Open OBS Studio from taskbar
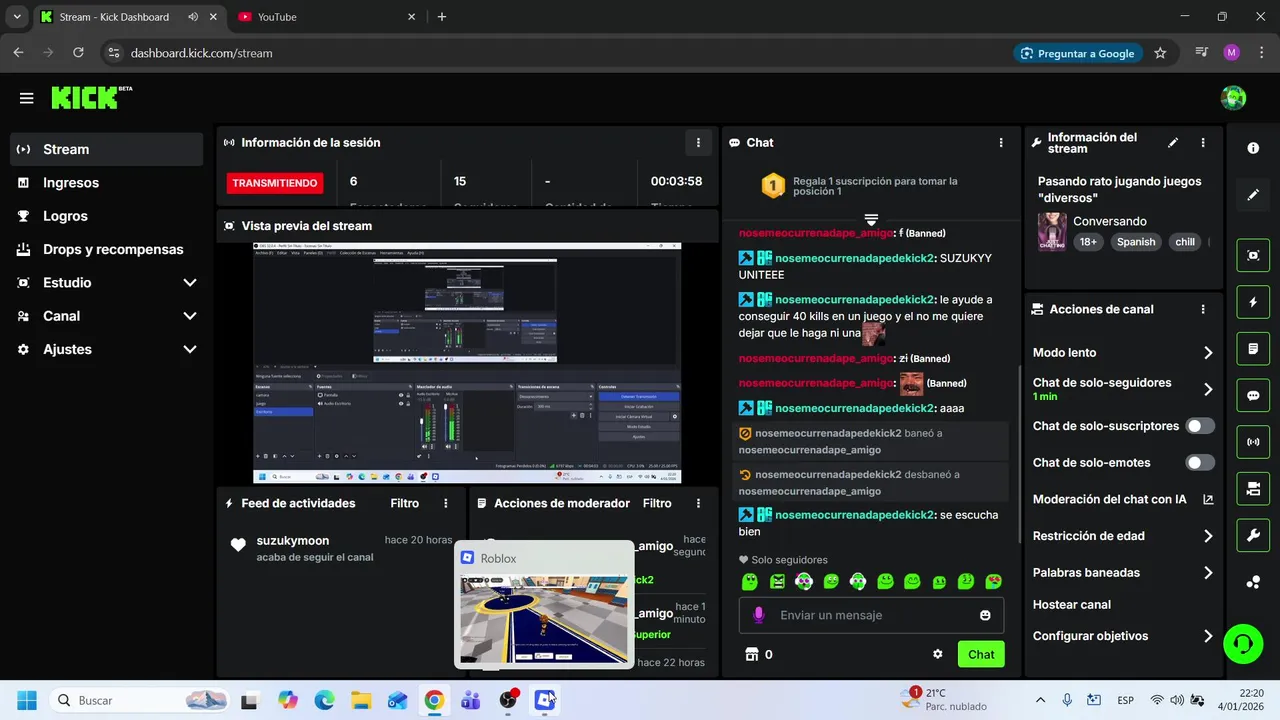 tap(508, 700)
